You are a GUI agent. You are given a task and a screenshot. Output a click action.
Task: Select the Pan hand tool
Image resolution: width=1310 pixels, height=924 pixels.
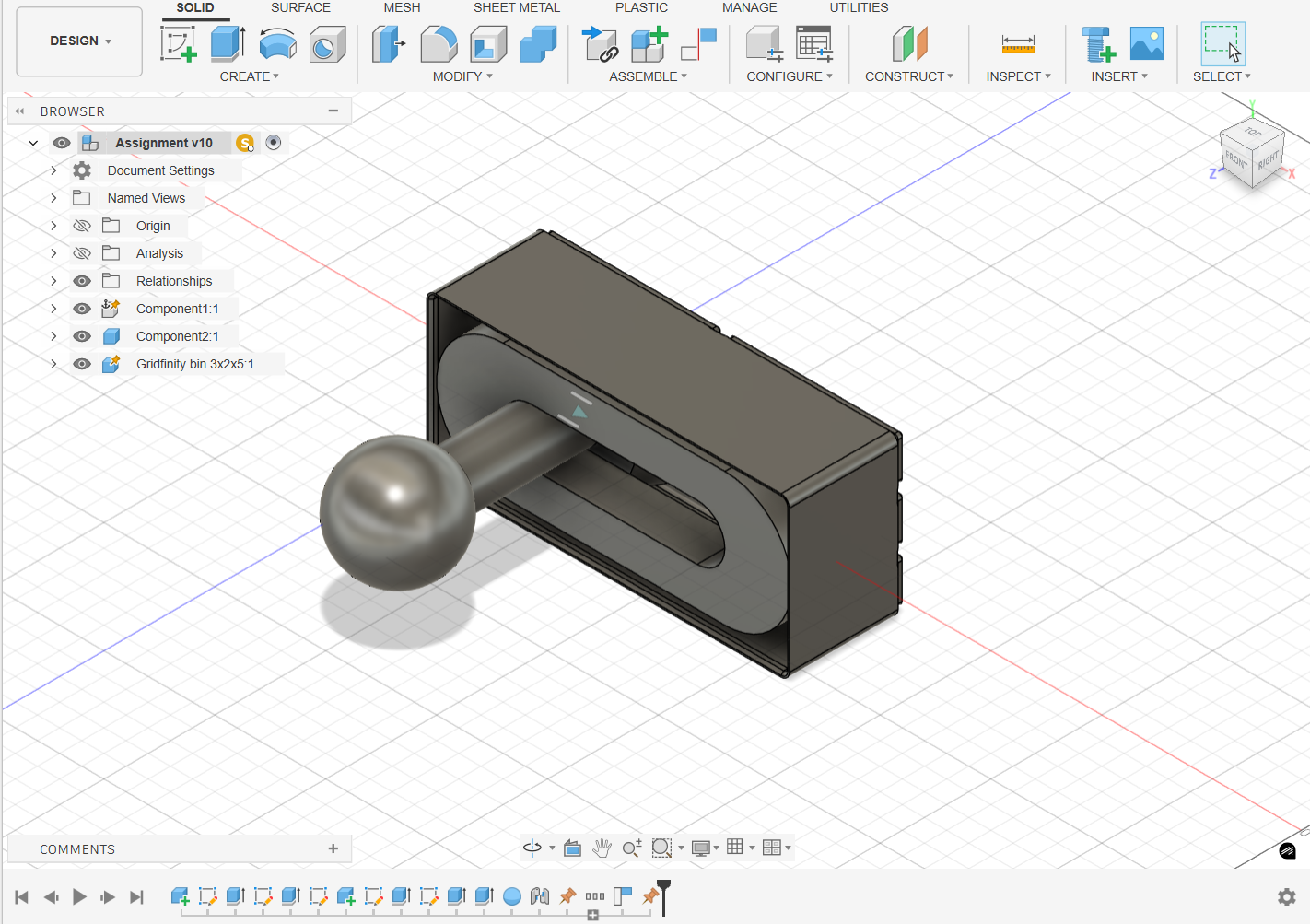click(x=602, y=848)
